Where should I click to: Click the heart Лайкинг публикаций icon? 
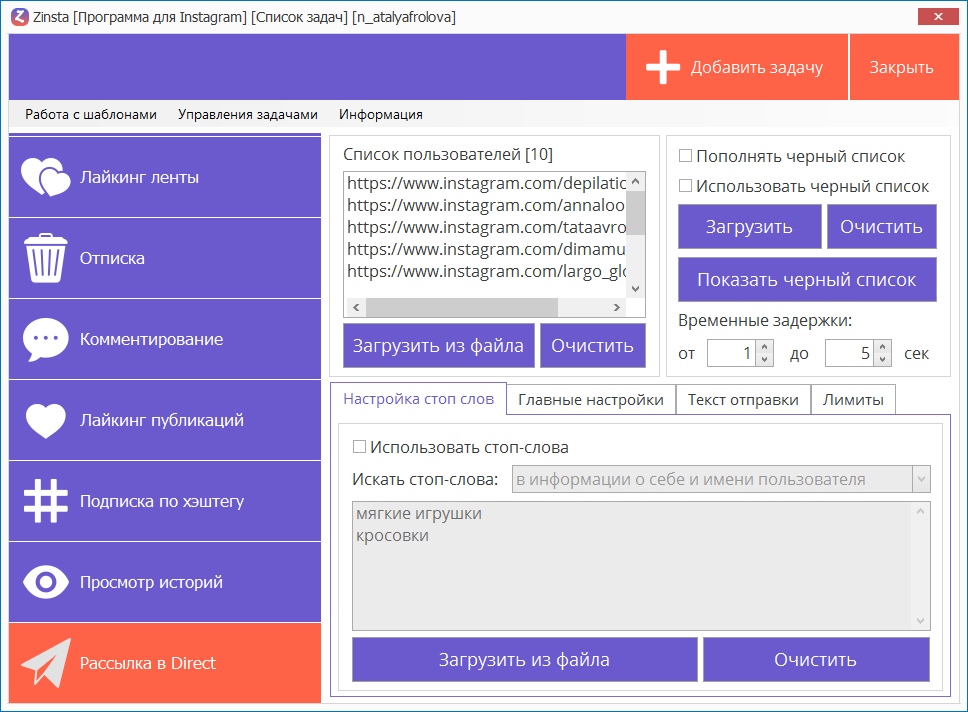point(45,421)
